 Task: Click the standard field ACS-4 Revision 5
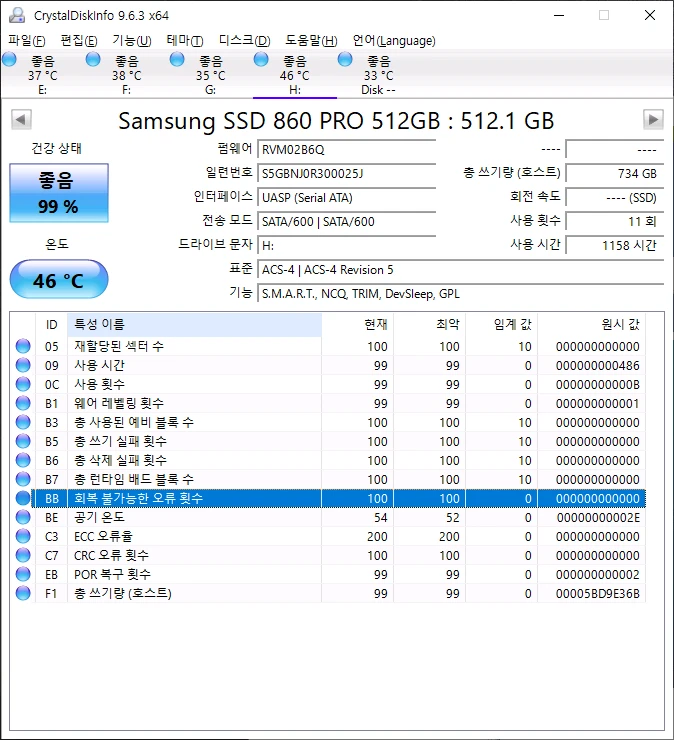click(x=461, y=270)
